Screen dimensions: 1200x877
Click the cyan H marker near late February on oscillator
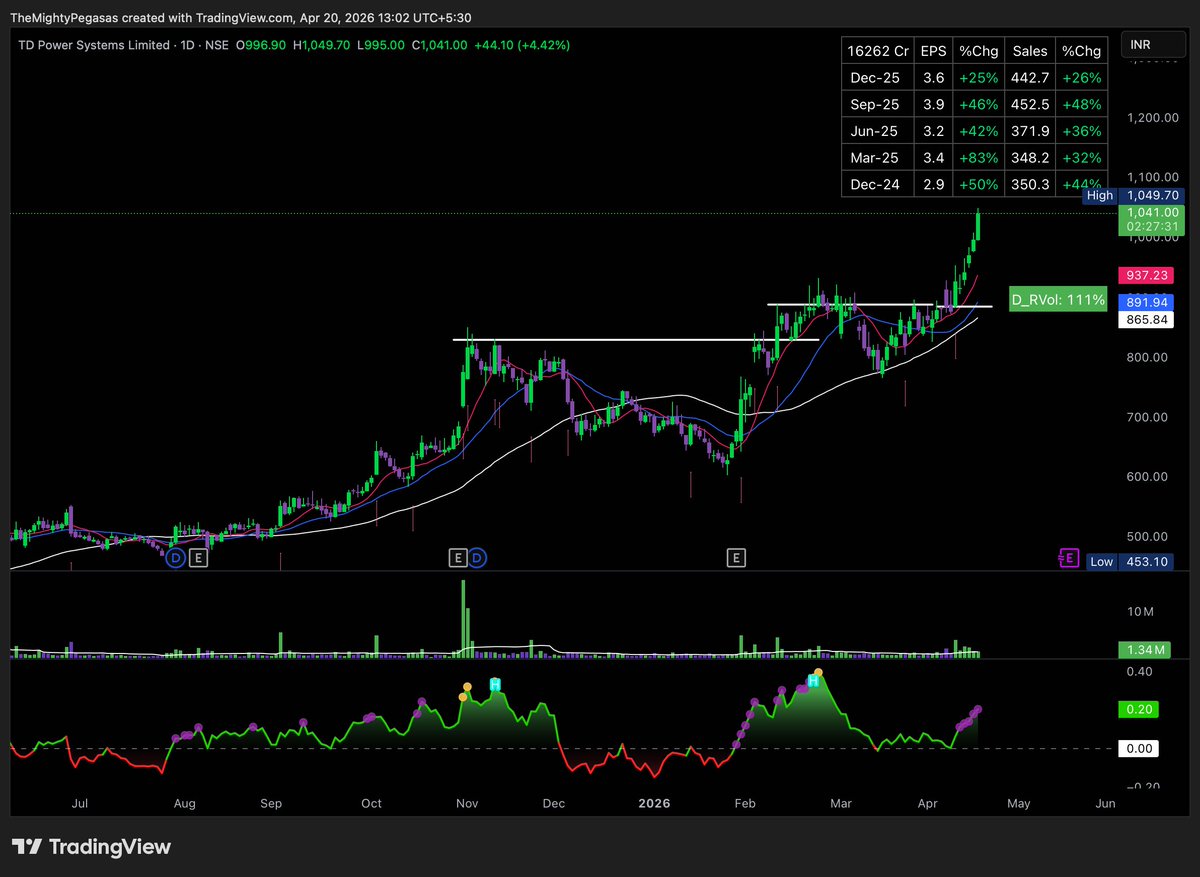(x=813, y=681)
